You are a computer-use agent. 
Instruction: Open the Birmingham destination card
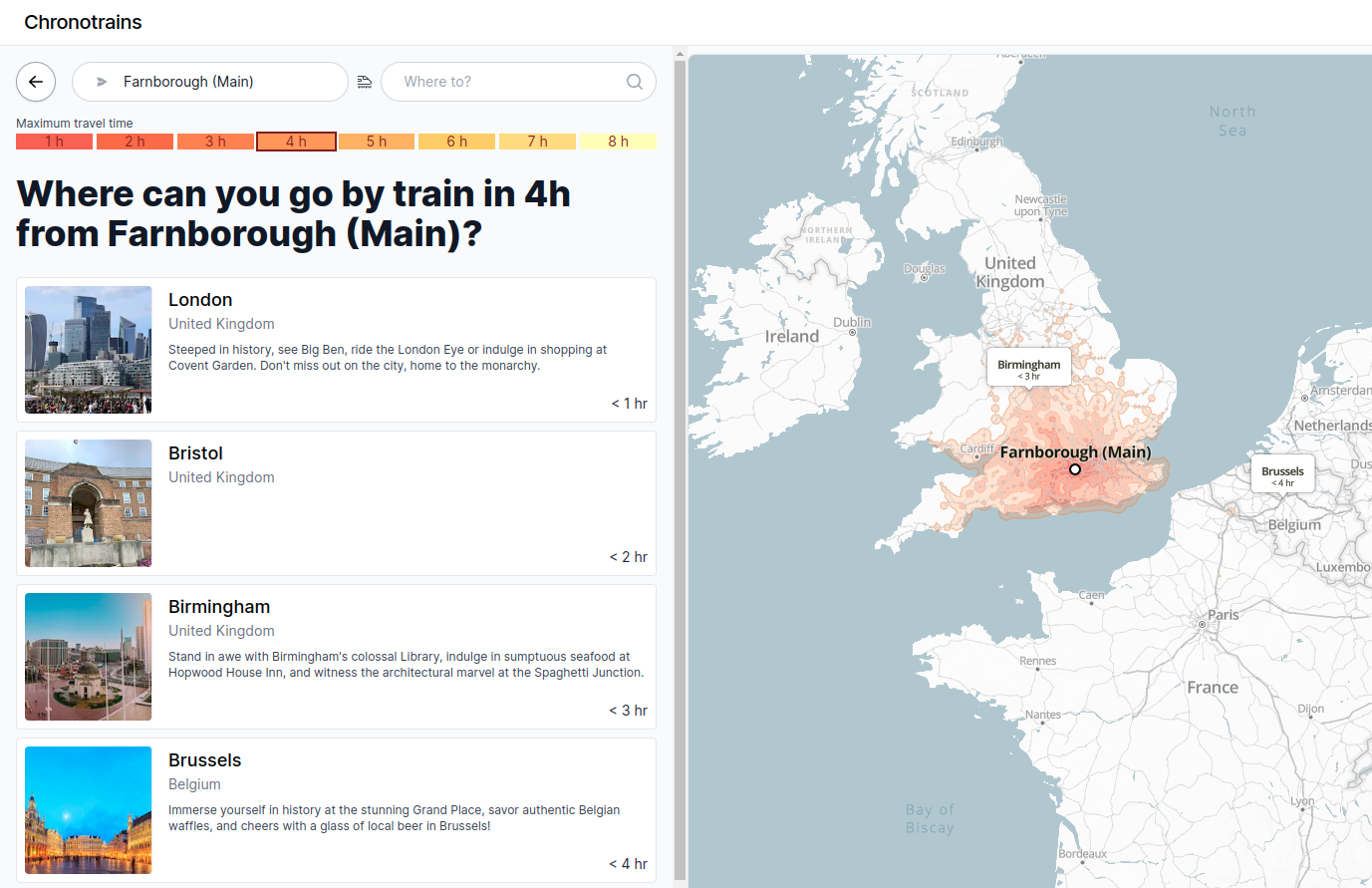coord(336,657)
